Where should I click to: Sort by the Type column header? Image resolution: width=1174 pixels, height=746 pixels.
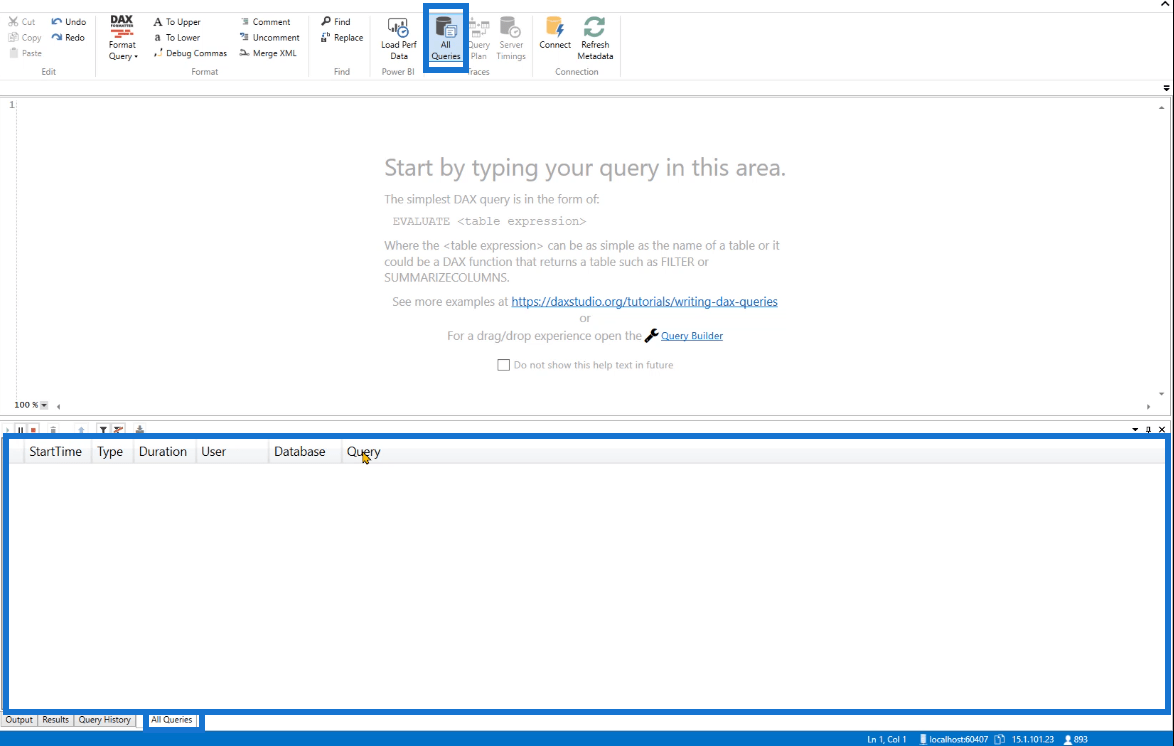[110, 452]
